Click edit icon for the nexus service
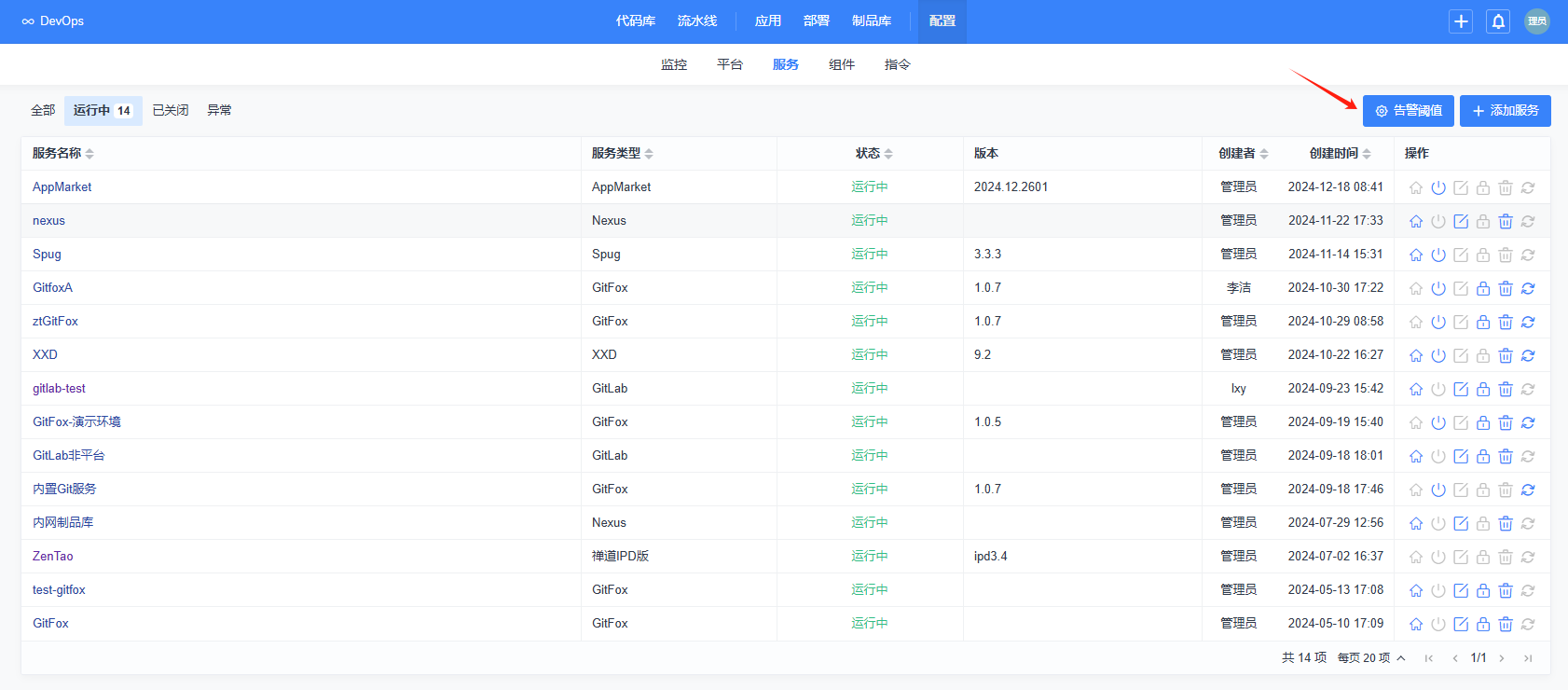The height and width of the screenshot is (690, 1568). pyautogui.click(x=1461, y=221)
